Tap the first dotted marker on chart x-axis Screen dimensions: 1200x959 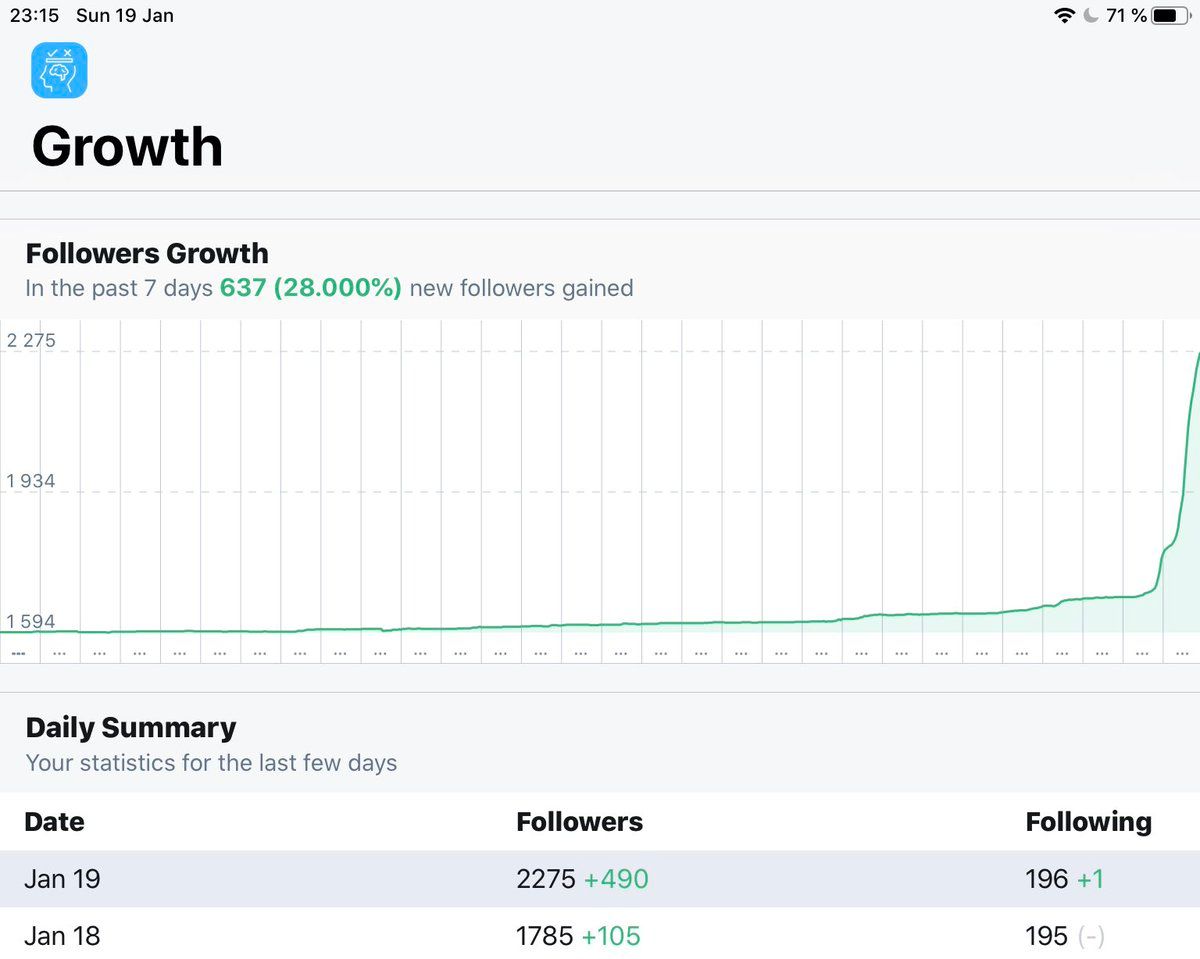click(x=18, y=652)
